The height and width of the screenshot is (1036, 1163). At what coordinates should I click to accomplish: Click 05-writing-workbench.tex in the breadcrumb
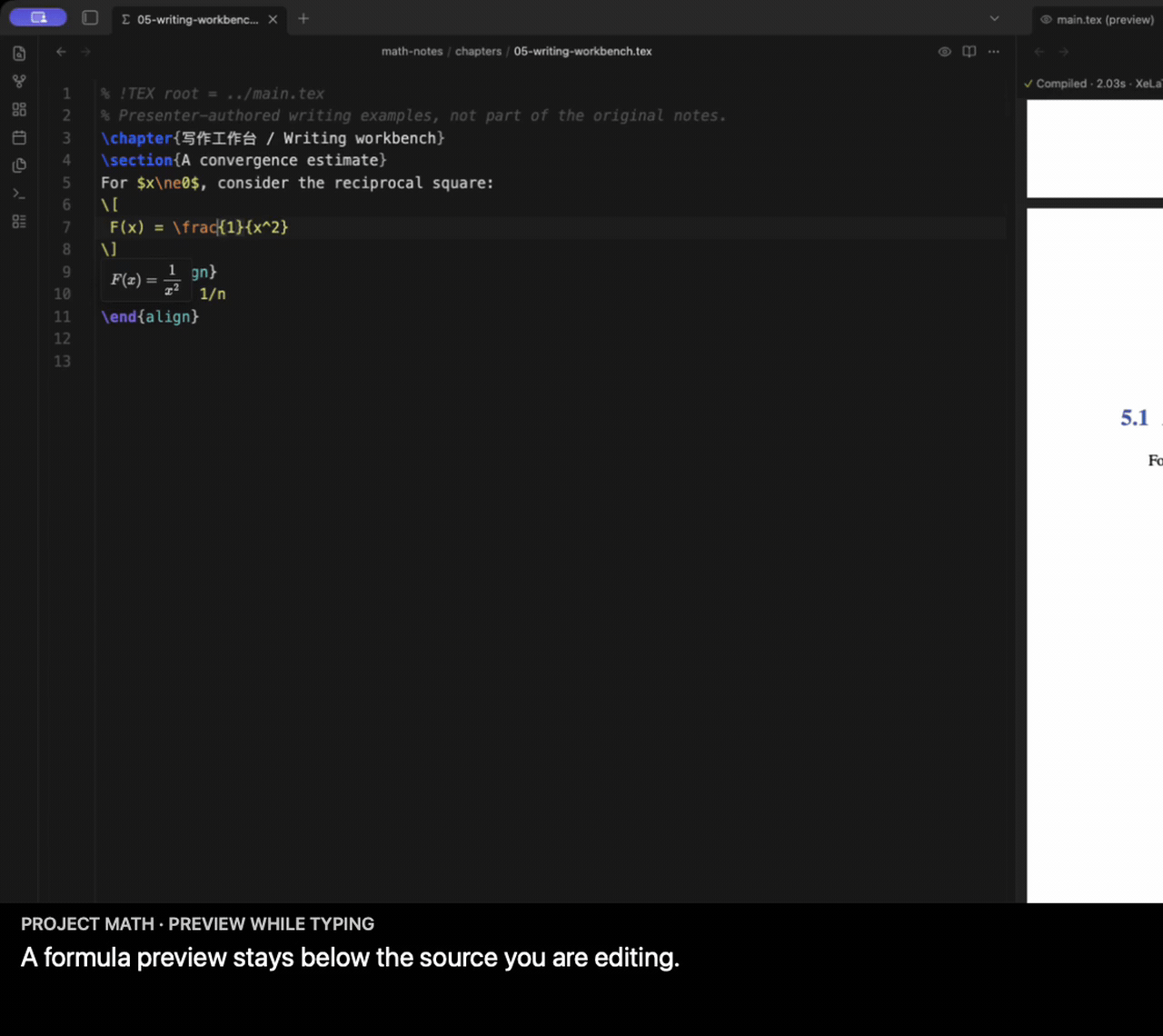coord(582,52)
